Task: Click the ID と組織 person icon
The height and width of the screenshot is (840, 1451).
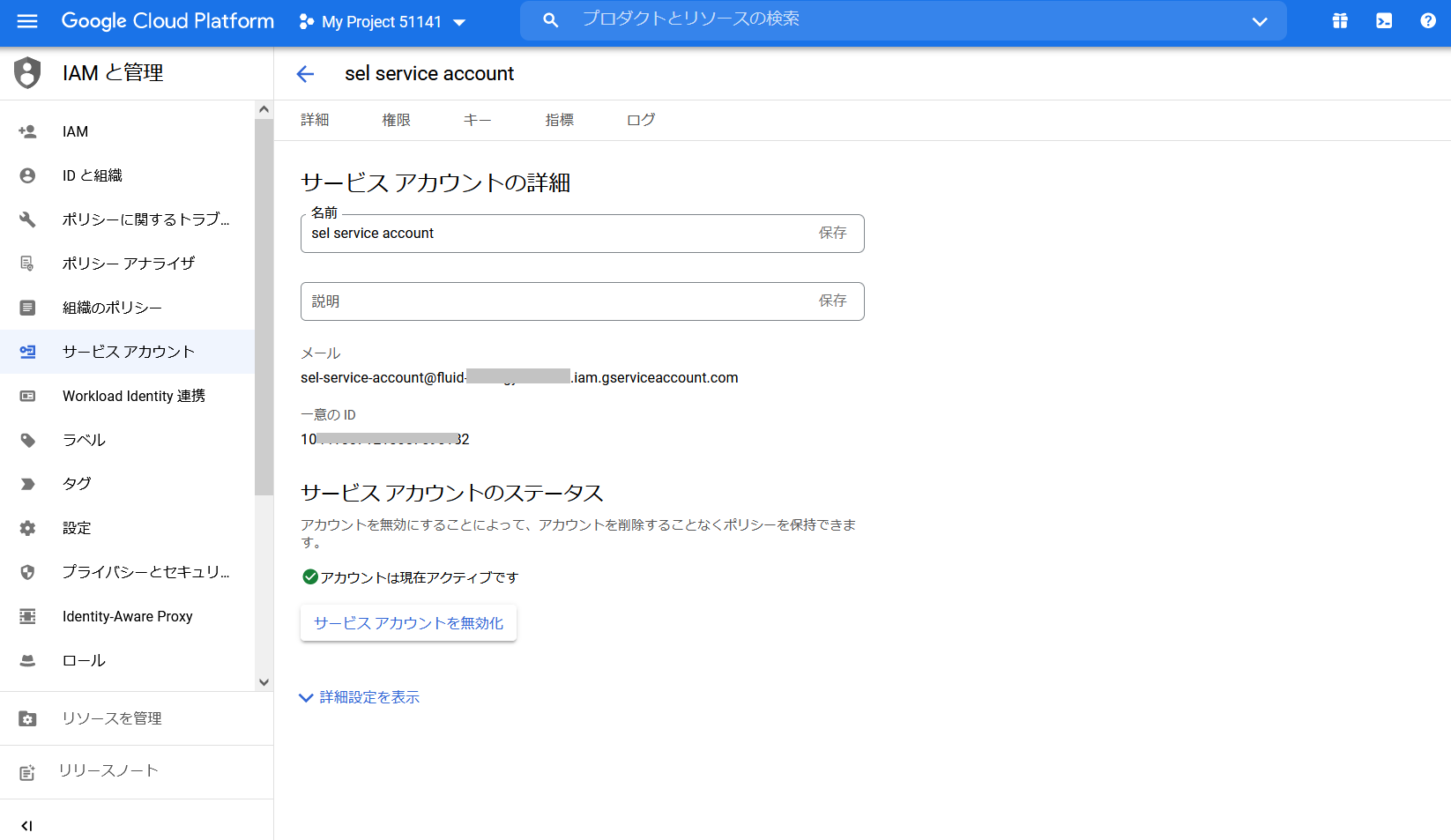Action: (x=27, y=175)
